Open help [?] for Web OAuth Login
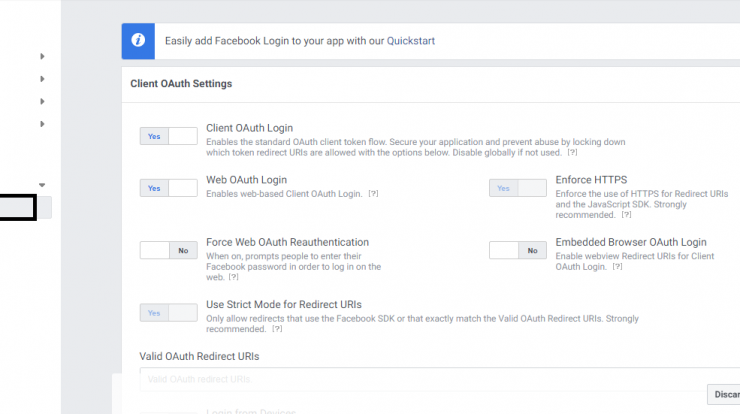The image size is (740, 414). 373,194
